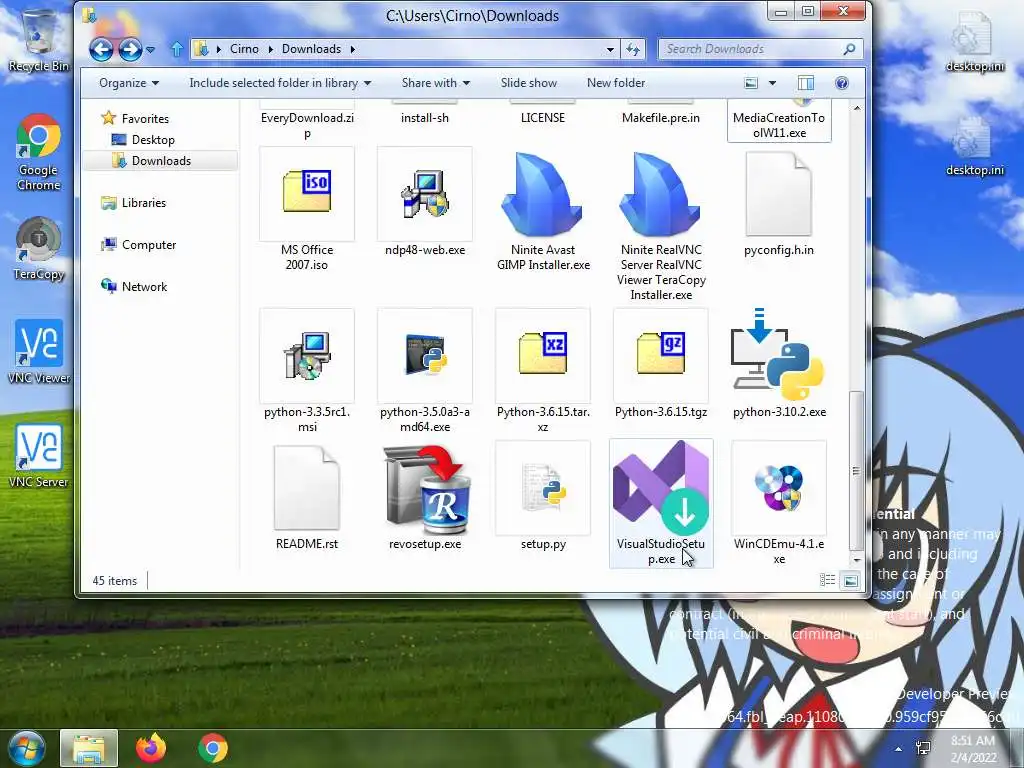This screenshot has height=768, width=1024.
Task: Open the Organize dropdown menu
Action: (x=129, y=83)
